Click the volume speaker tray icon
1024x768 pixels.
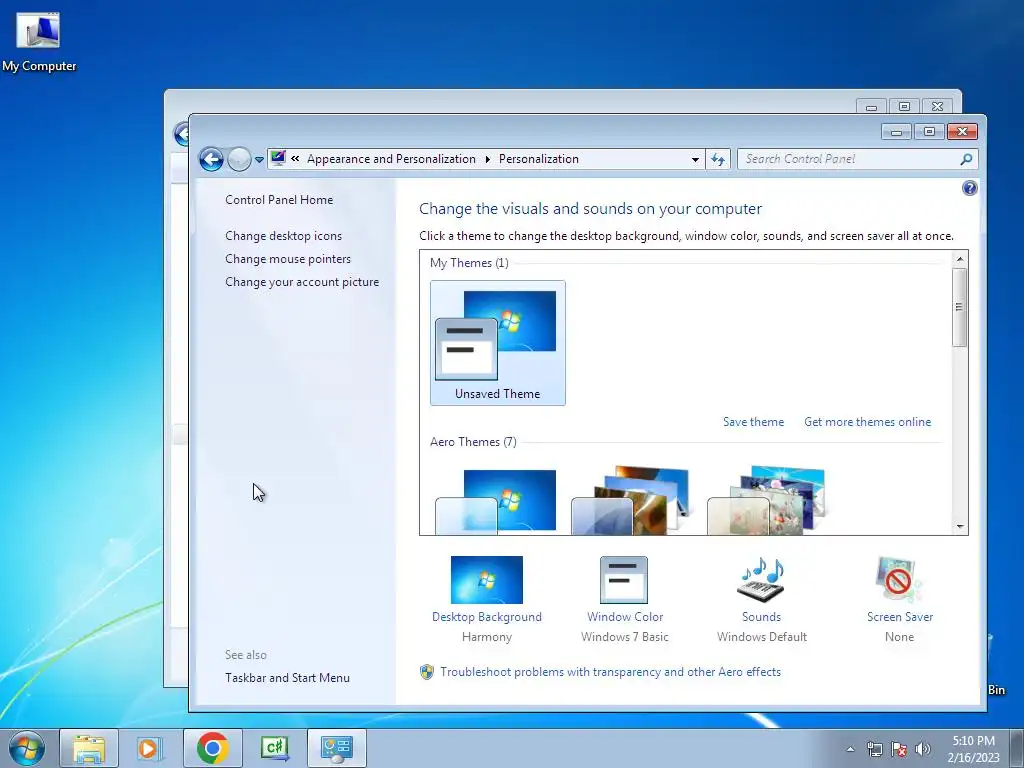[x=923, y=749]
